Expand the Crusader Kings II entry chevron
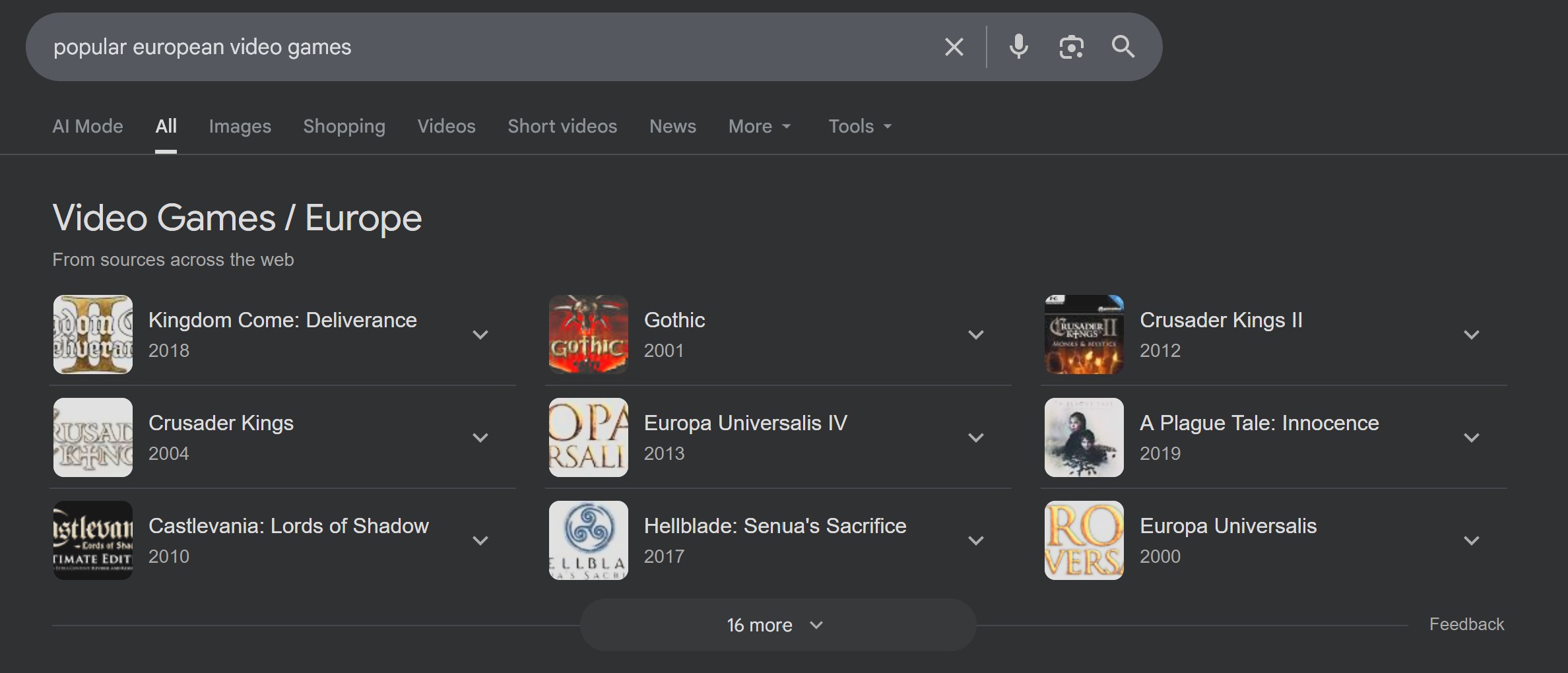 (1472, 335)
